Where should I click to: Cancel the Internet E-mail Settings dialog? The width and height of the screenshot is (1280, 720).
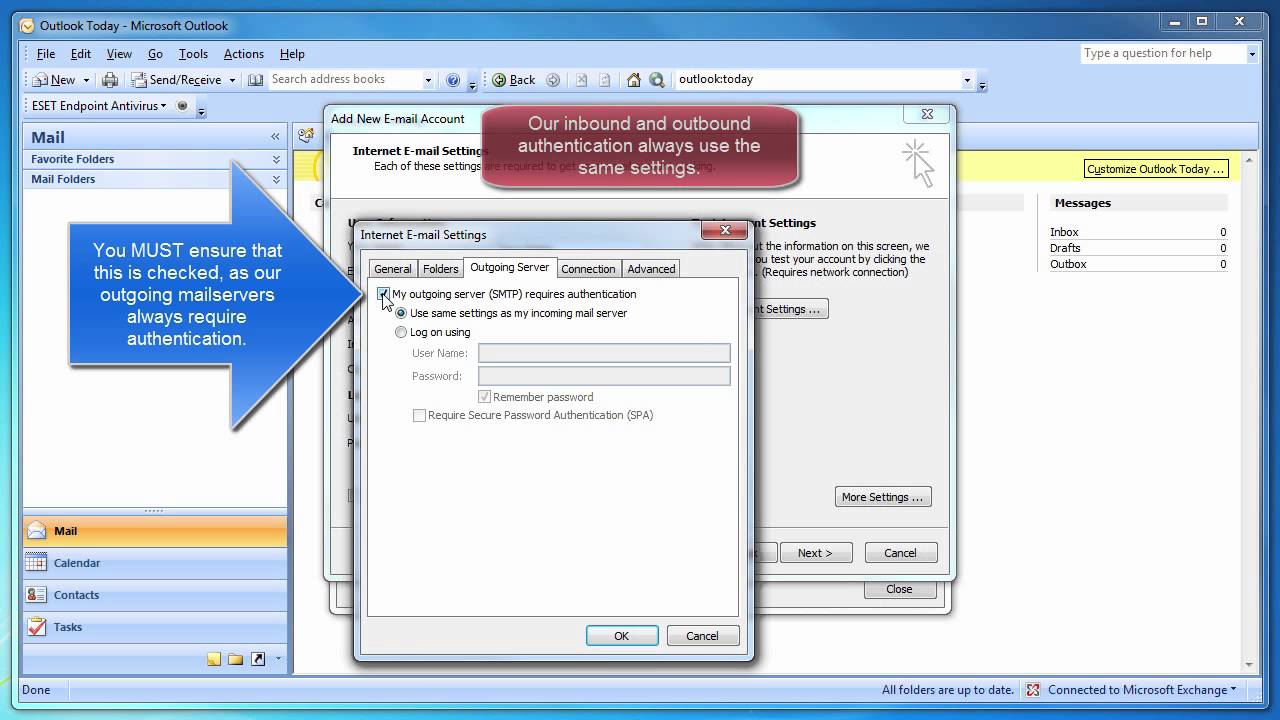pos(702,636)
